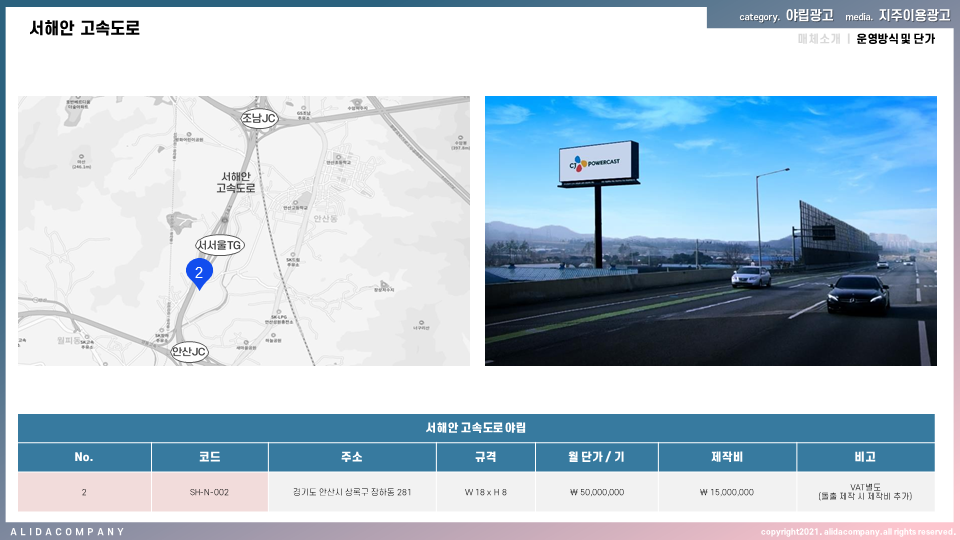The height and width of the screenshot is (540, 960).
Task: Click the 주소 column header
Action: tap(352, 457)
